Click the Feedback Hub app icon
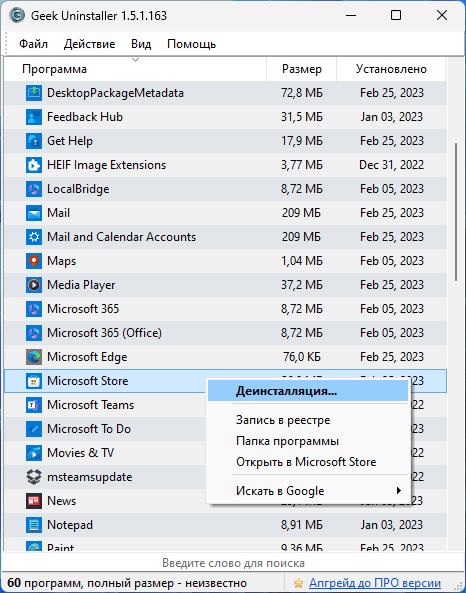This screenshot has width=466, height=593. [34, 117]
